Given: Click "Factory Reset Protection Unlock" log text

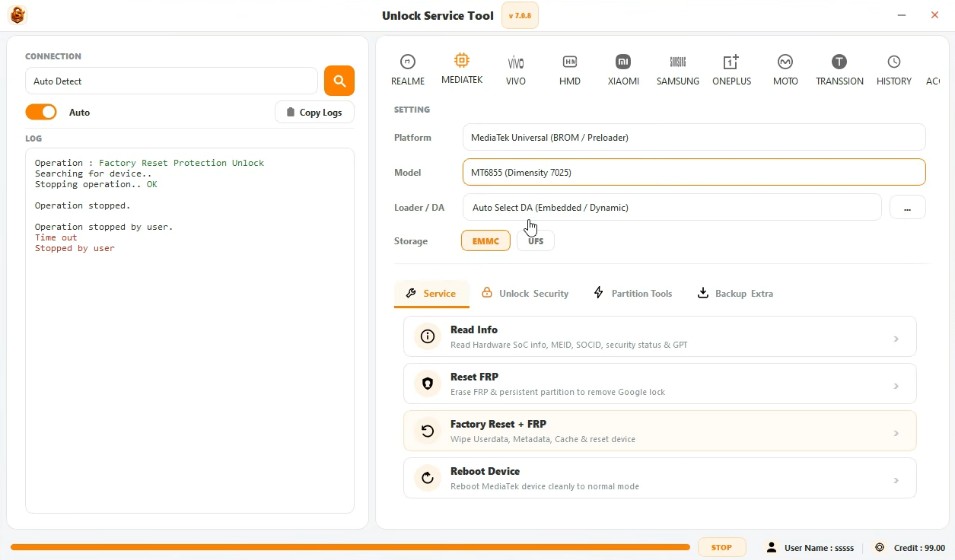Looking at the screenshot, I should coord(181,163).
